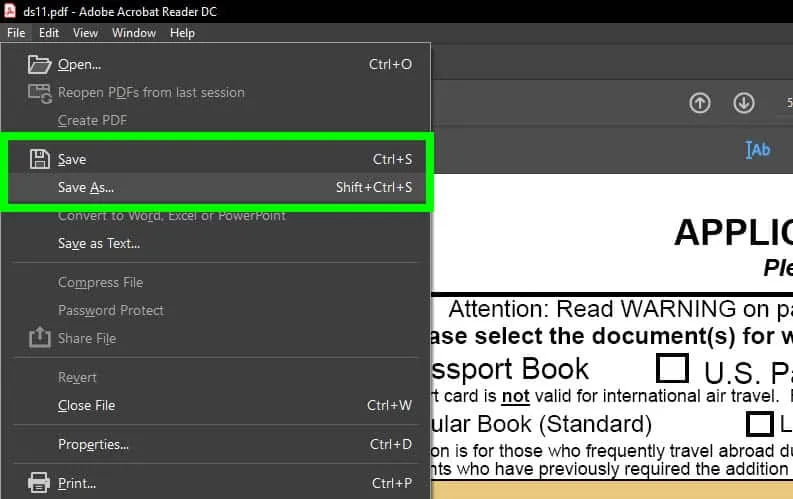Choose Password Protect menu entry

[216, 310]
